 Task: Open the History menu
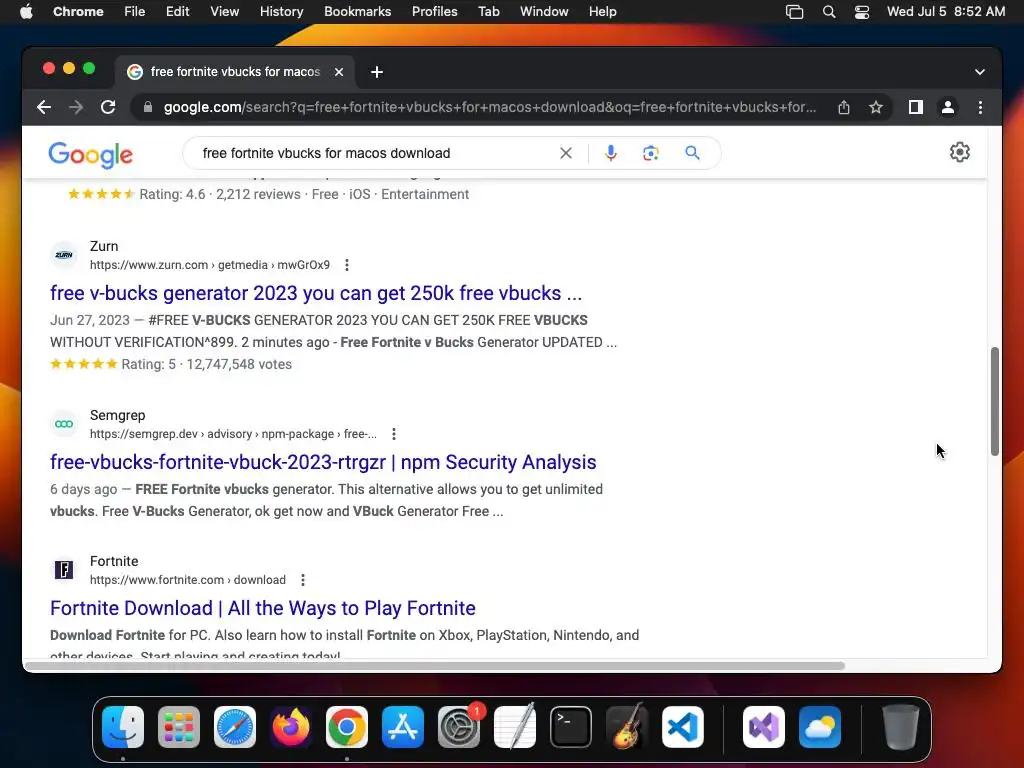281,11
